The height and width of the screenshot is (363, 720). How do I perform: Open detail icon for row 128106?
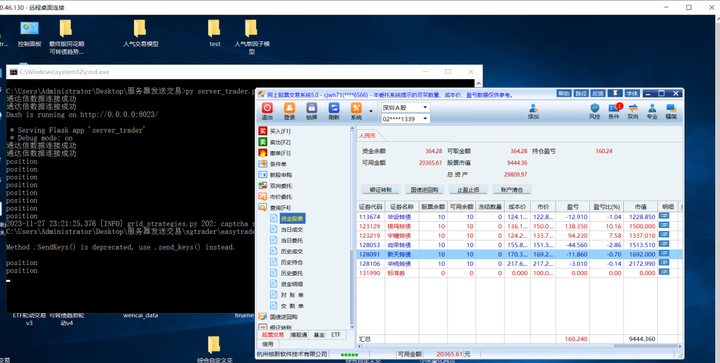point(664,263)
